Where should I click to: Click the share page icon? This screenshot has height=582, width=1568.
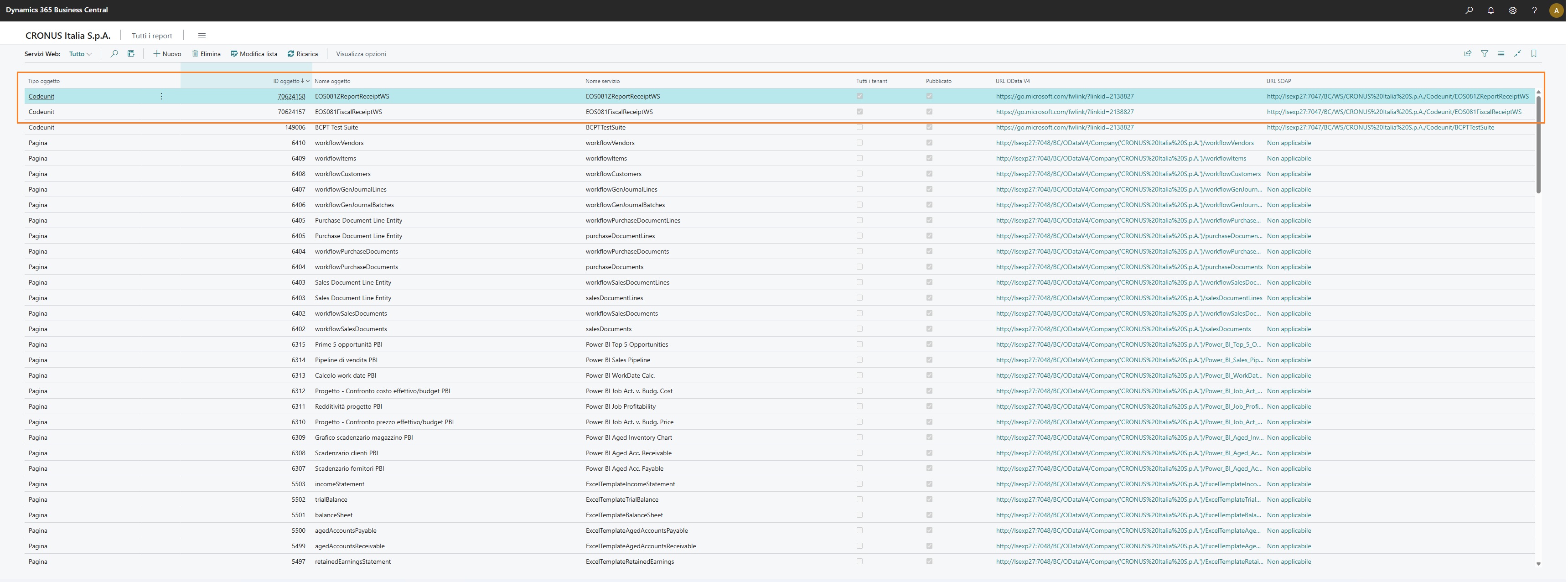(1468, 53)
